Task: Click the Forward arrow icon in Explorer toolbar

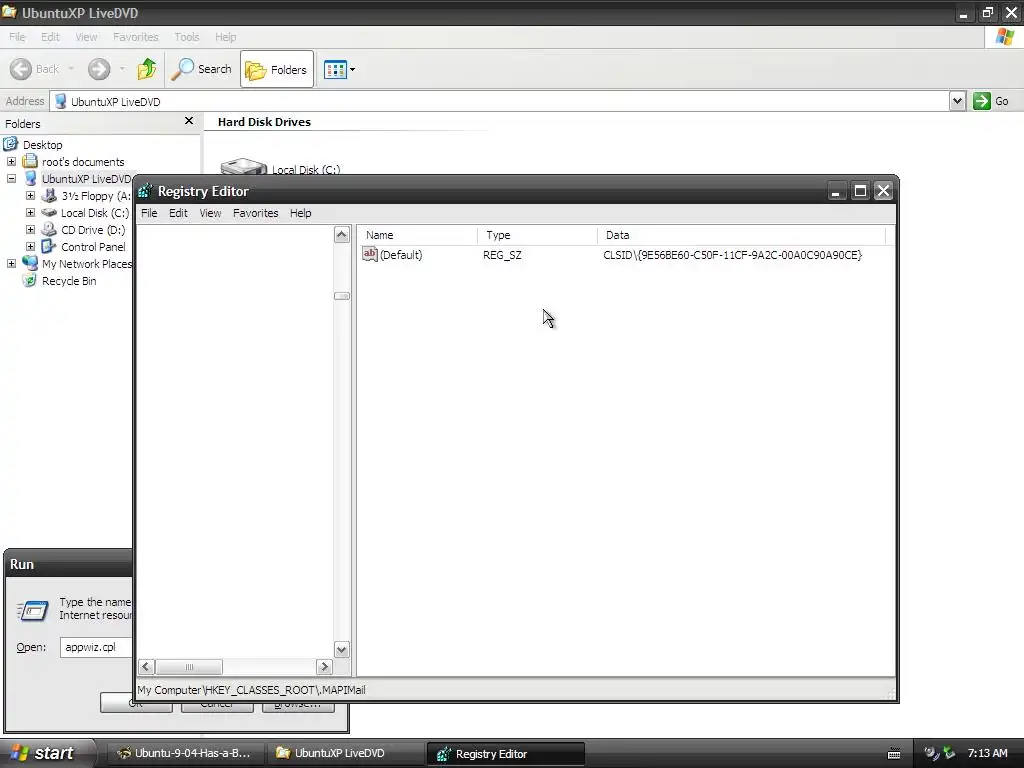Action: tap(99, 69)
